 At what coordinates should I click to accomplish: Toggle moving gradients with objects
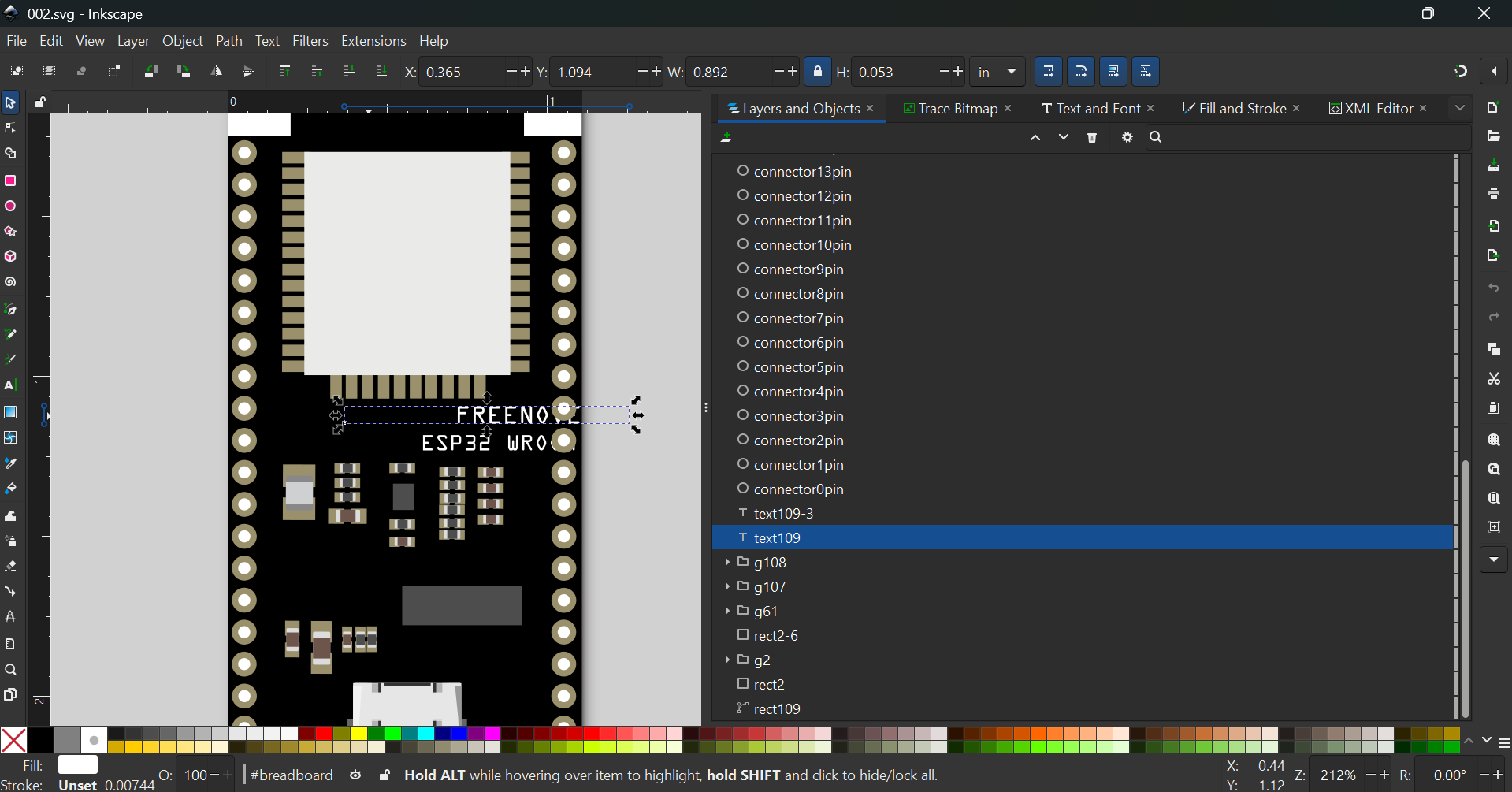pos(1113,72)
